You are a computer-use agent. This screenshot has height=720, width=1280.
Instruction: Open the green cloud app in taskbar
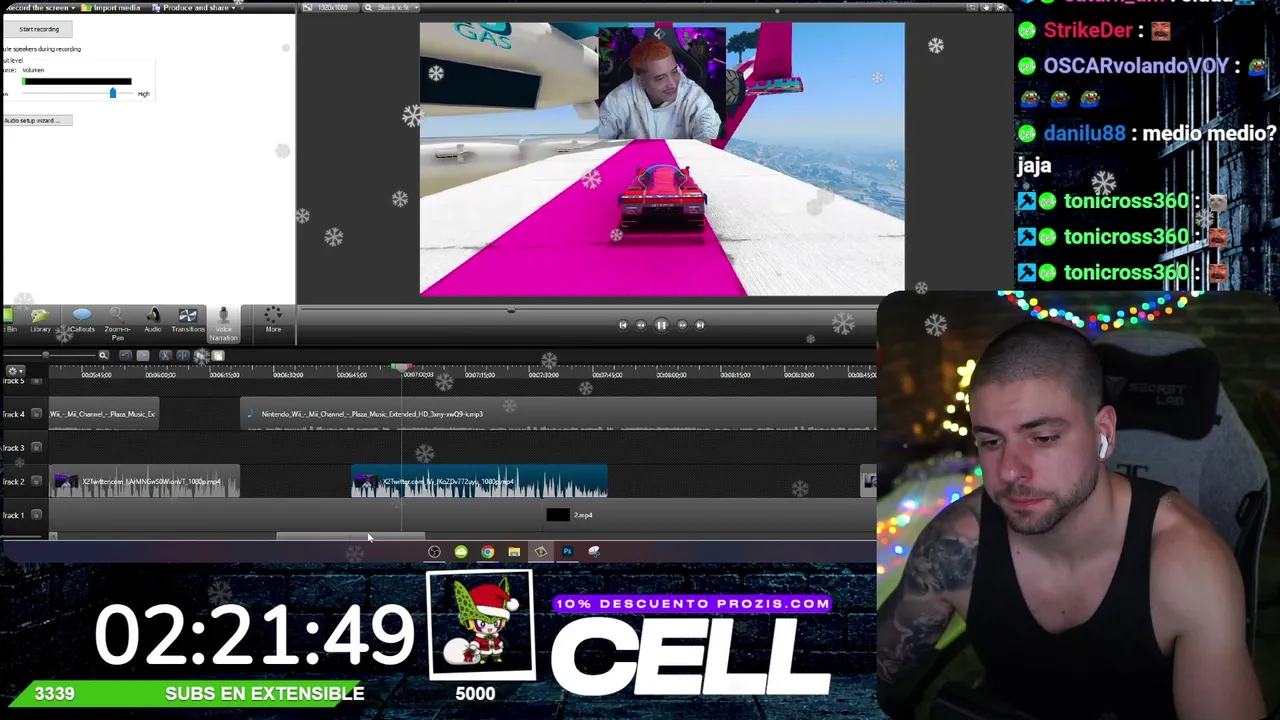461,552
